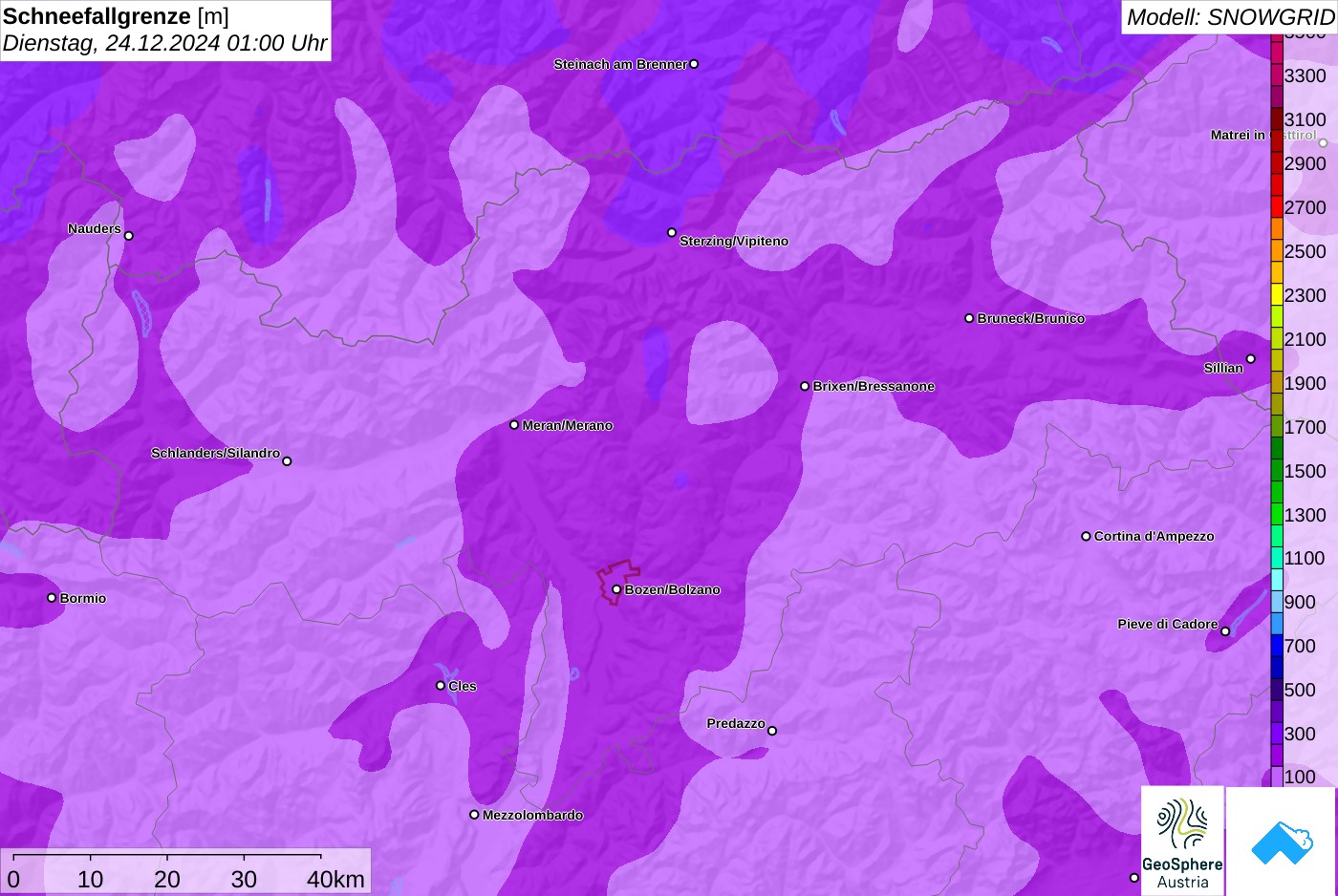This screenshot has width=1338, height=896.
Task: Click the Nauders location marker
Action: [129, 235]
